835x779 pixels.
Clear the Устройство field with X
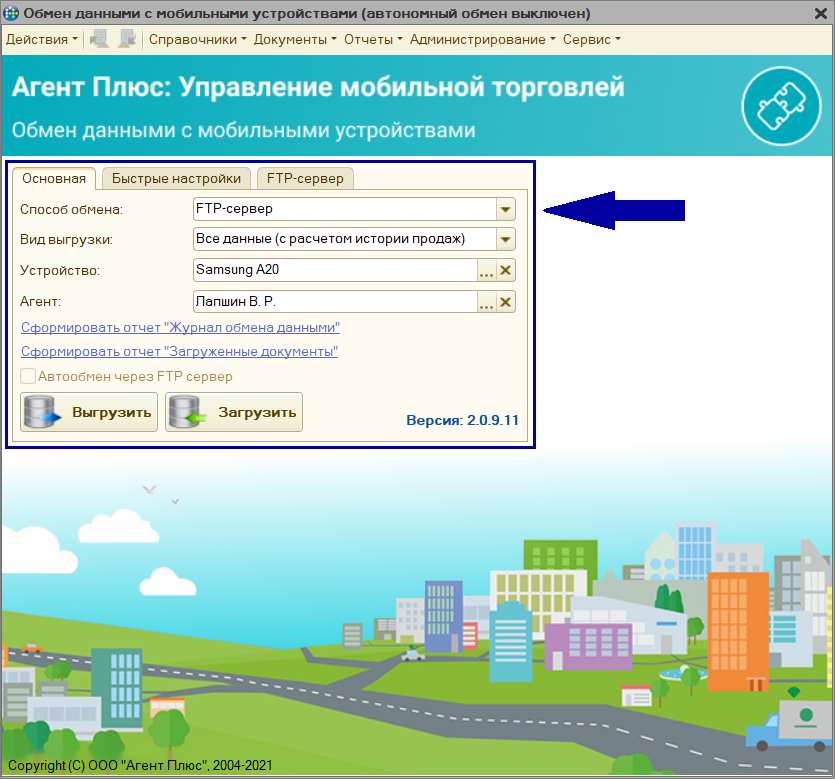tap(505, 270)
